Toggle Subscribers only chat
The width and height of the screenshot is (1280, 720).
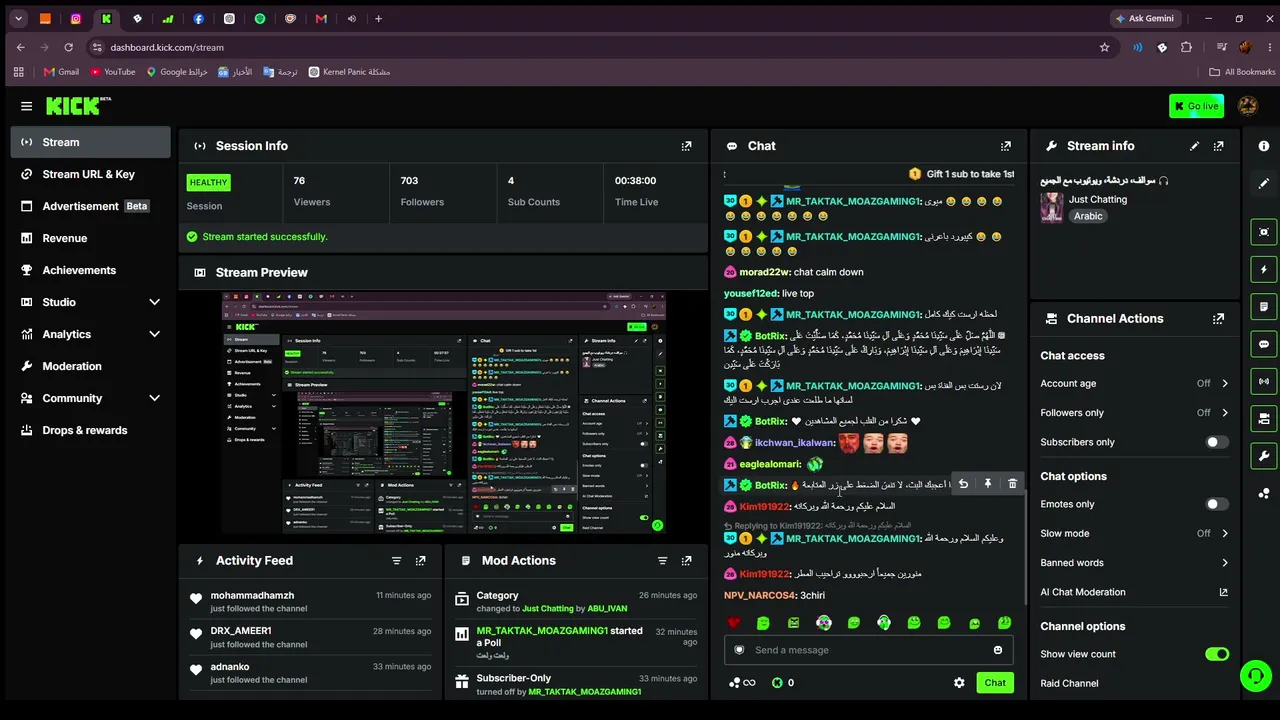[x=1217, y=442]
